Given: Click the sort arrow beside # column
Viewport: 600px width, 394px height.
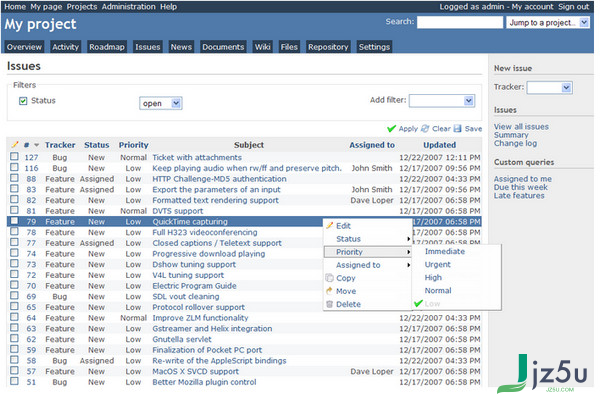Looking at the screenshot, I should click(37, 145).
